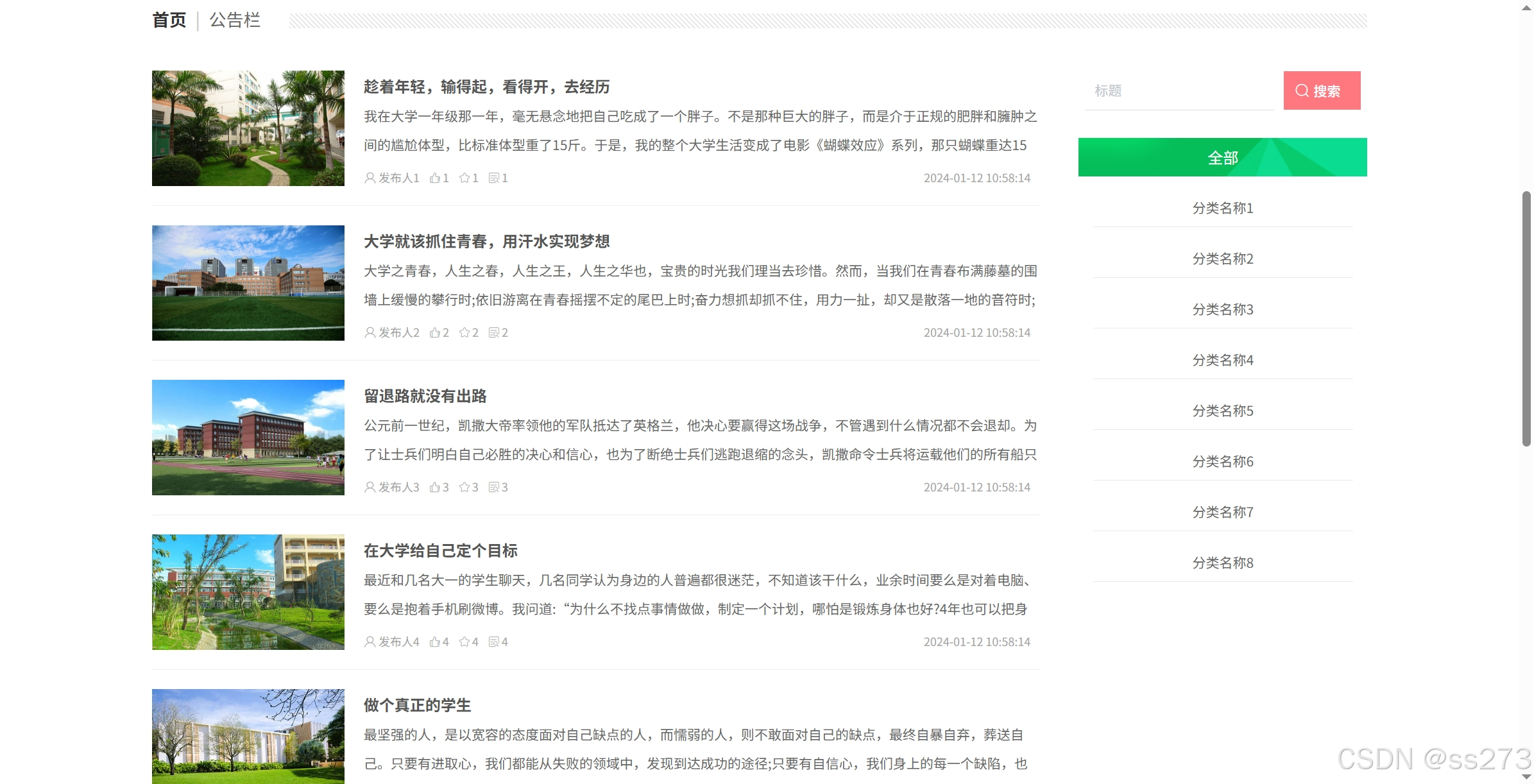Image resolution: width=1534 pixels, height=784 pixels.
Task: Click the like icon on first post
Action: tap(435, 178)
